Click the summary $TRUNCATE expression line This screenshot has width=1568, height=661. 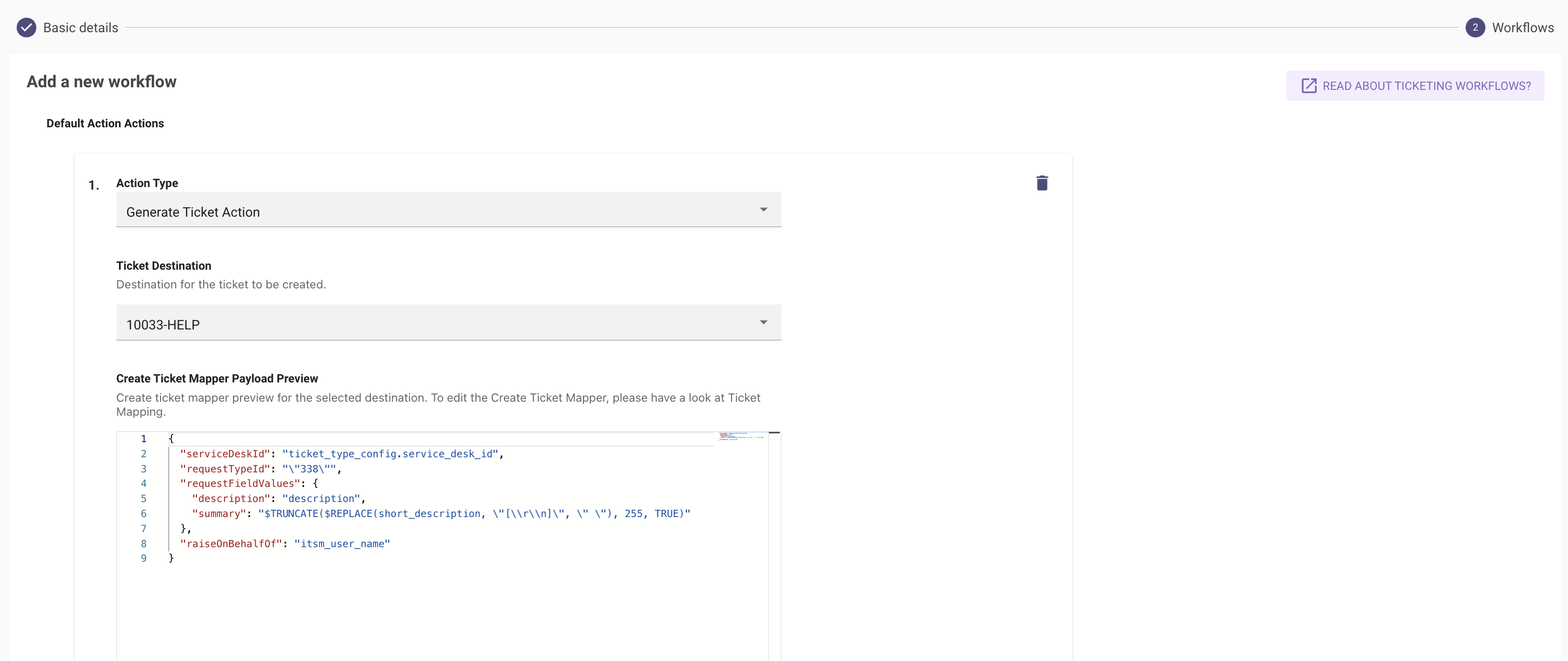tap(473, 514)
